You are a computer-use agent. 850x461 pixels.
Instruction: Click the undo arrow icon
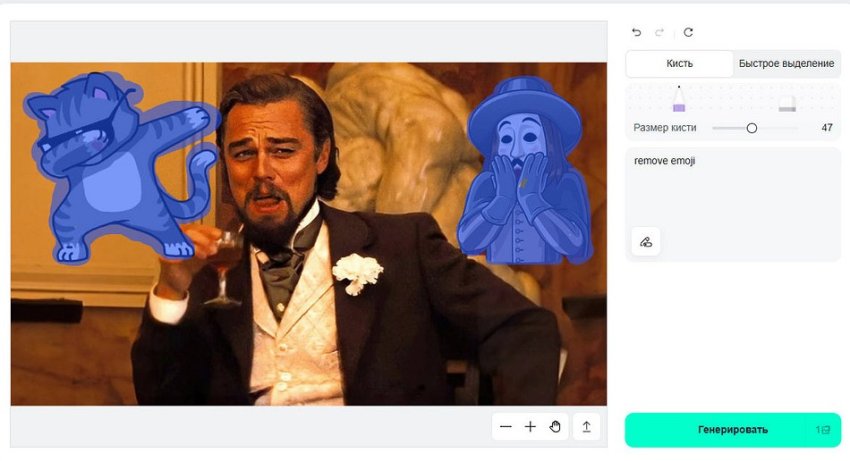(x=637, y=33)
